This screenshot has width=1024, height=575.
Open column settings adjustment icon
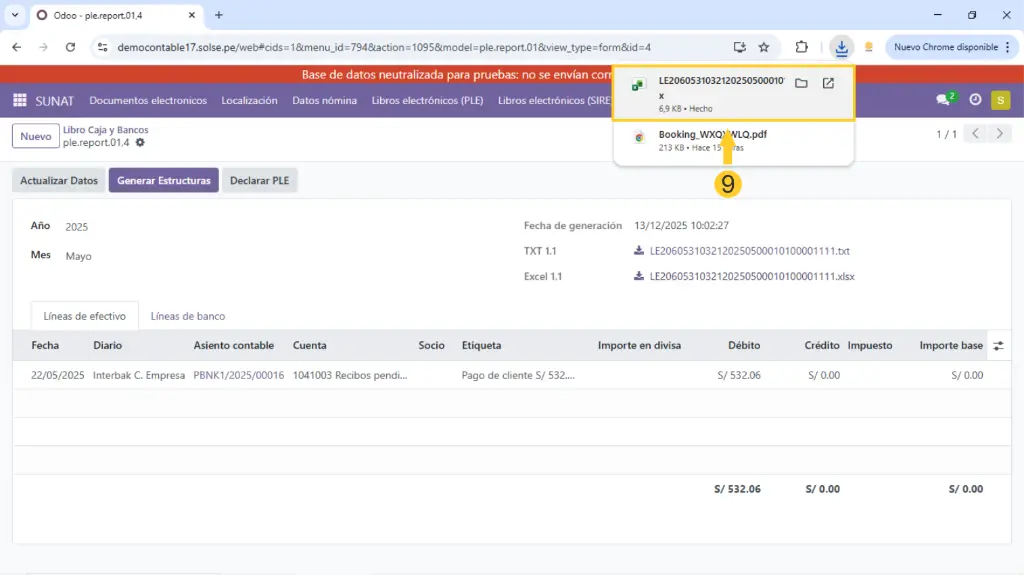coord(998,345)
